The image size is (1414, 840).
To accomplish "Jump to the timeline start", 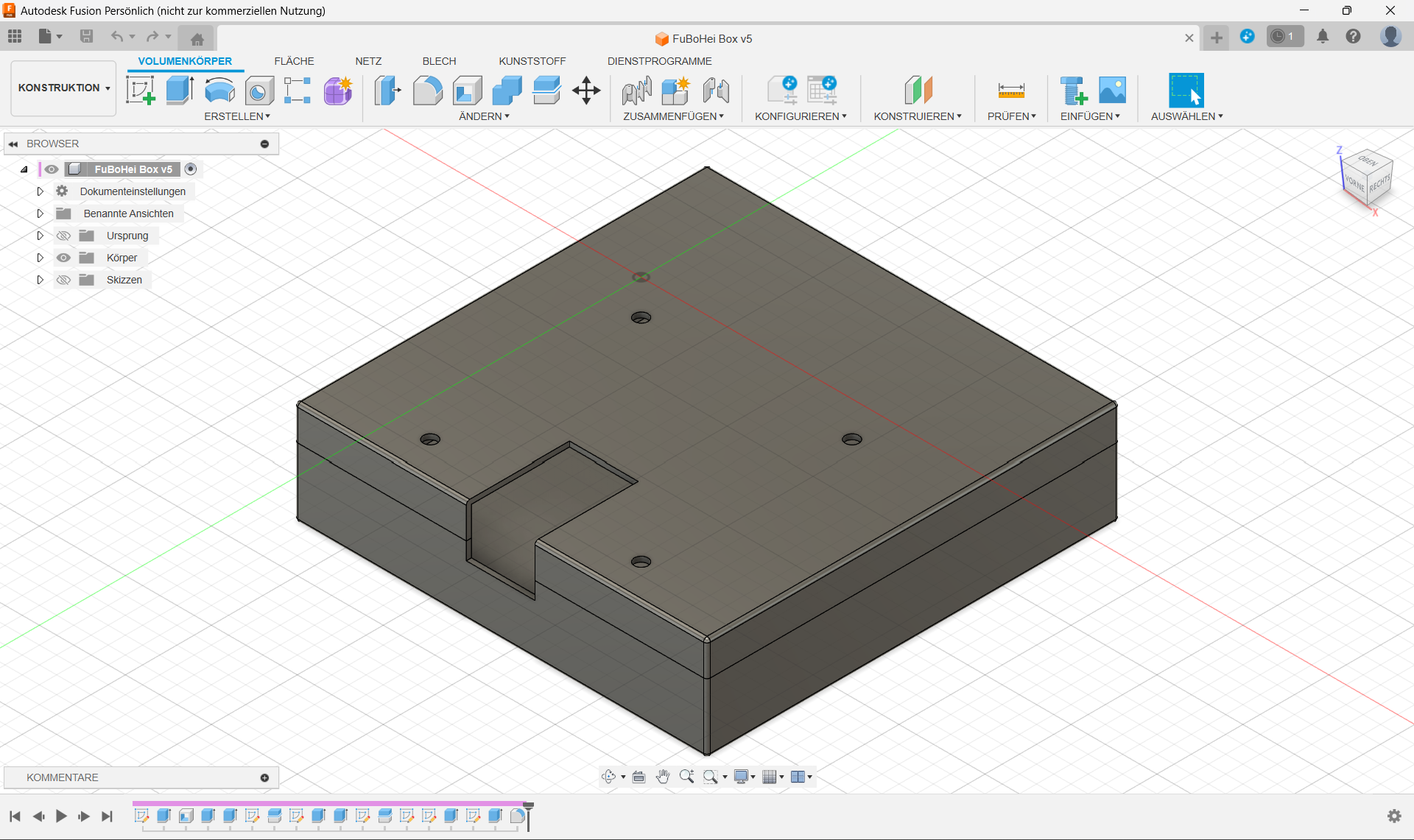I will point(15,816).
